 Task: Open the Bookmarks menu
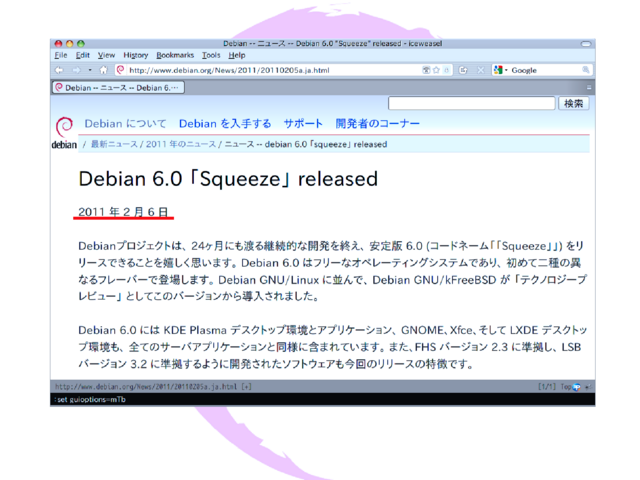175,55
